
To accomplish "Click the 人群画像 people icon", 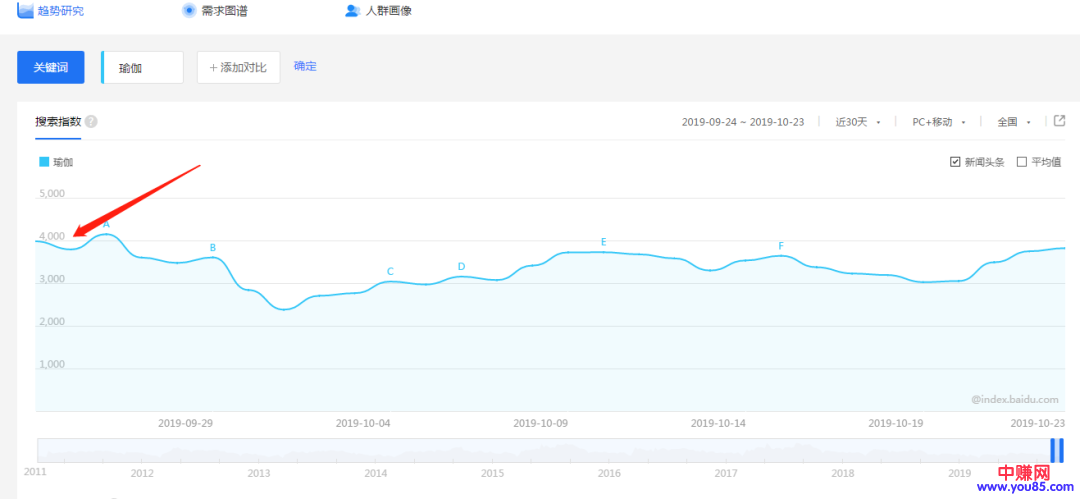I will (x=352, y=11).
